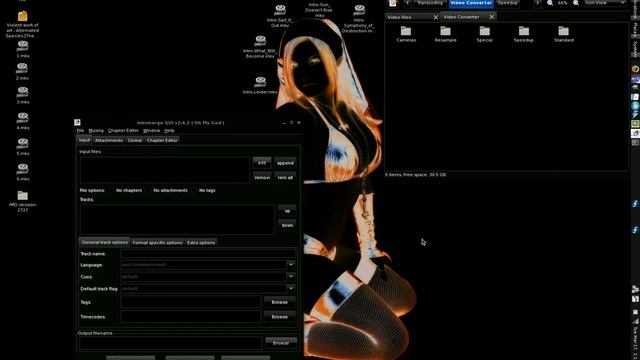Select the Intro-Leider.mkv desktop file

260,85
